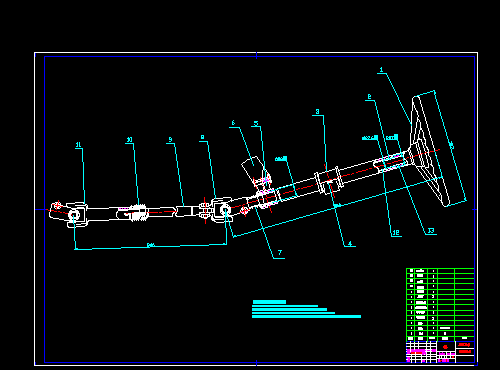Select callout number 7 below the shaft
This screenshot has width=500, height=370.
click(x=280, y=253)
